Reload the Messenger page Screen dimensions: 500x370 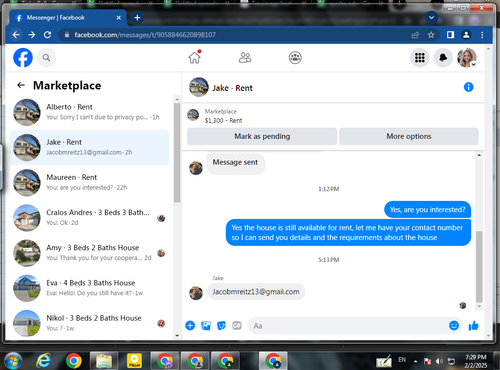[x=47, y=35]
